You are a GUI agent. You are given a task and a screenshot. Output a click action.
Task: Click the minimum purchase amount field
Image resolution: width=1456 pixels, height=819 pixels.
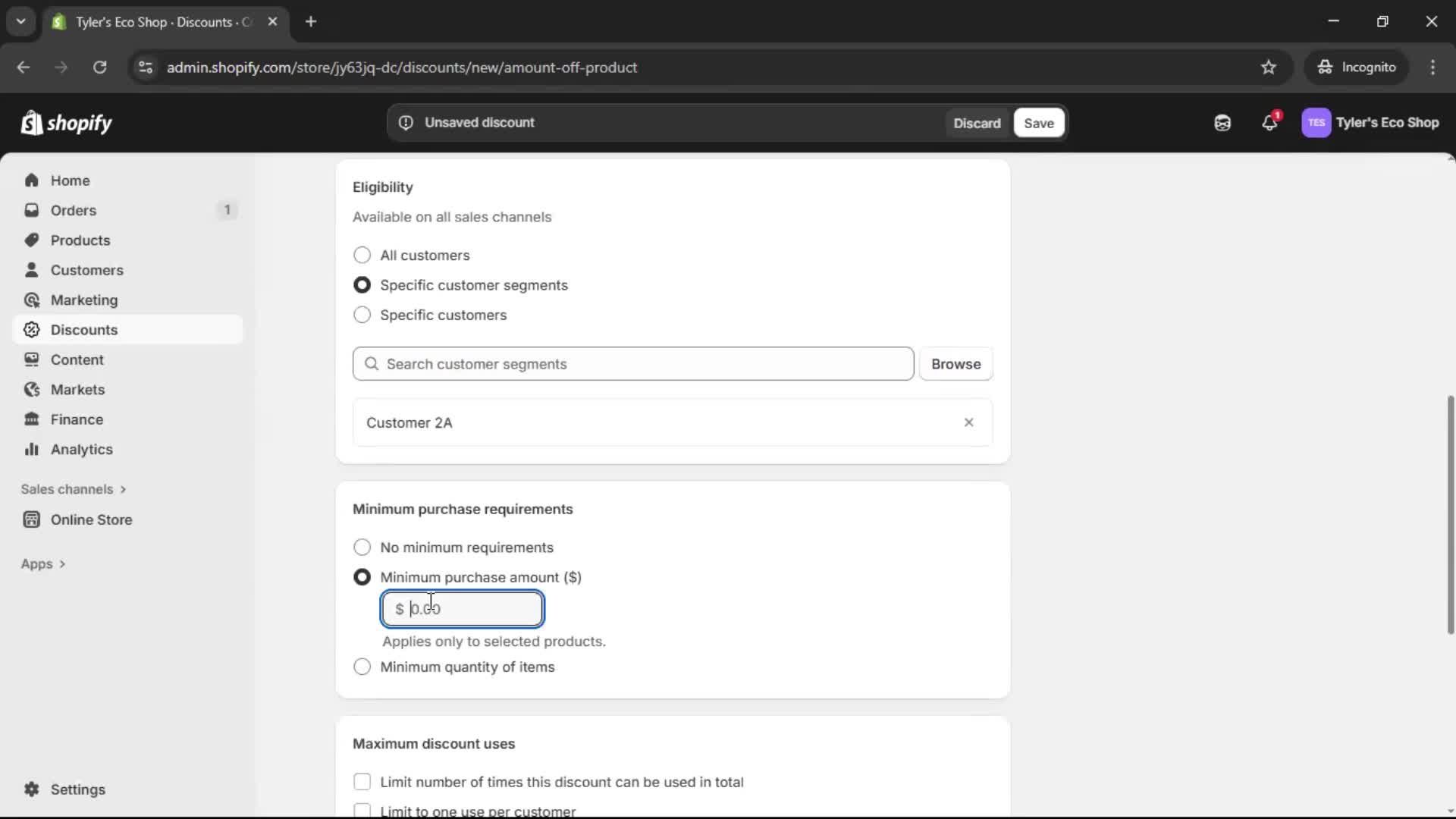coord(463,608)
